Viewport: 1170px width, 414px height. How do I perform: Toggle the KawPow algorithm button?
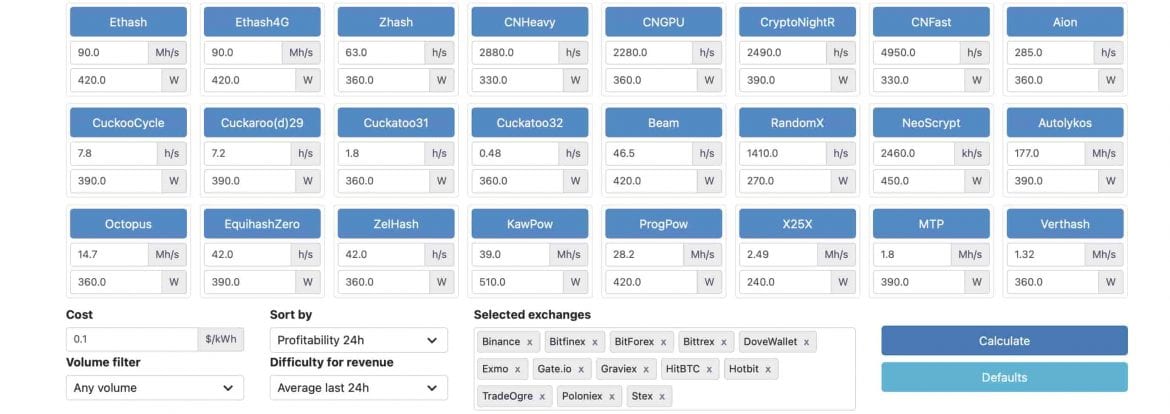tap(529, 224)
